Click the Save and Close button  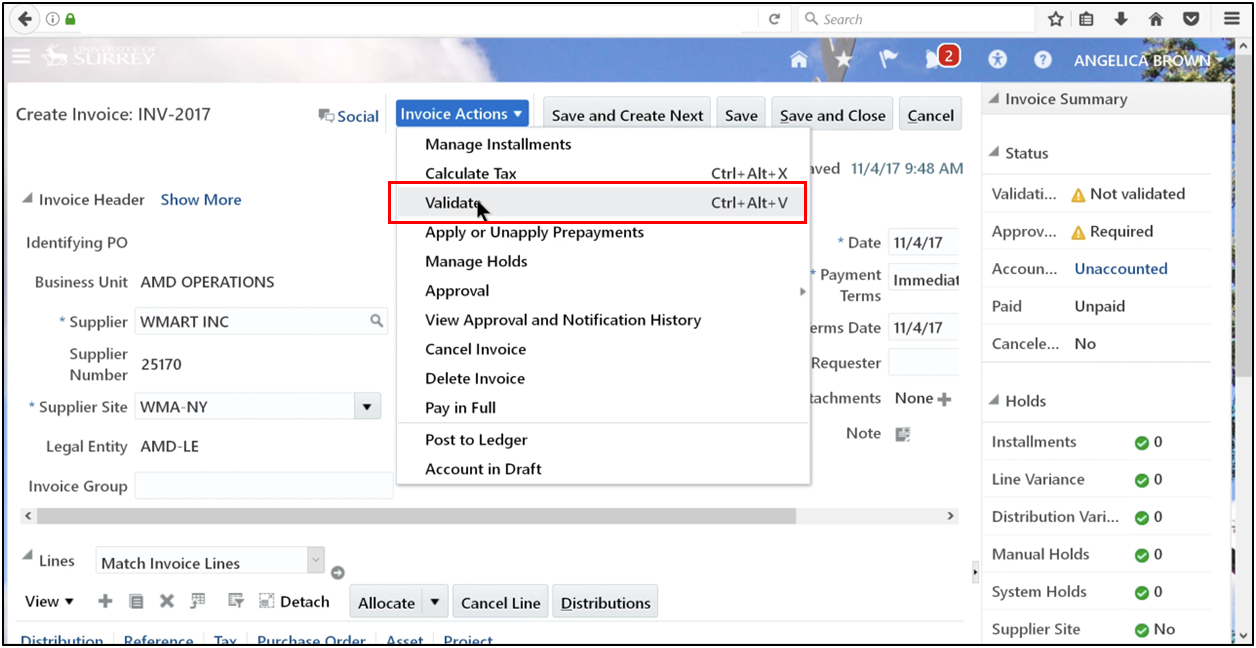point(831,113)
